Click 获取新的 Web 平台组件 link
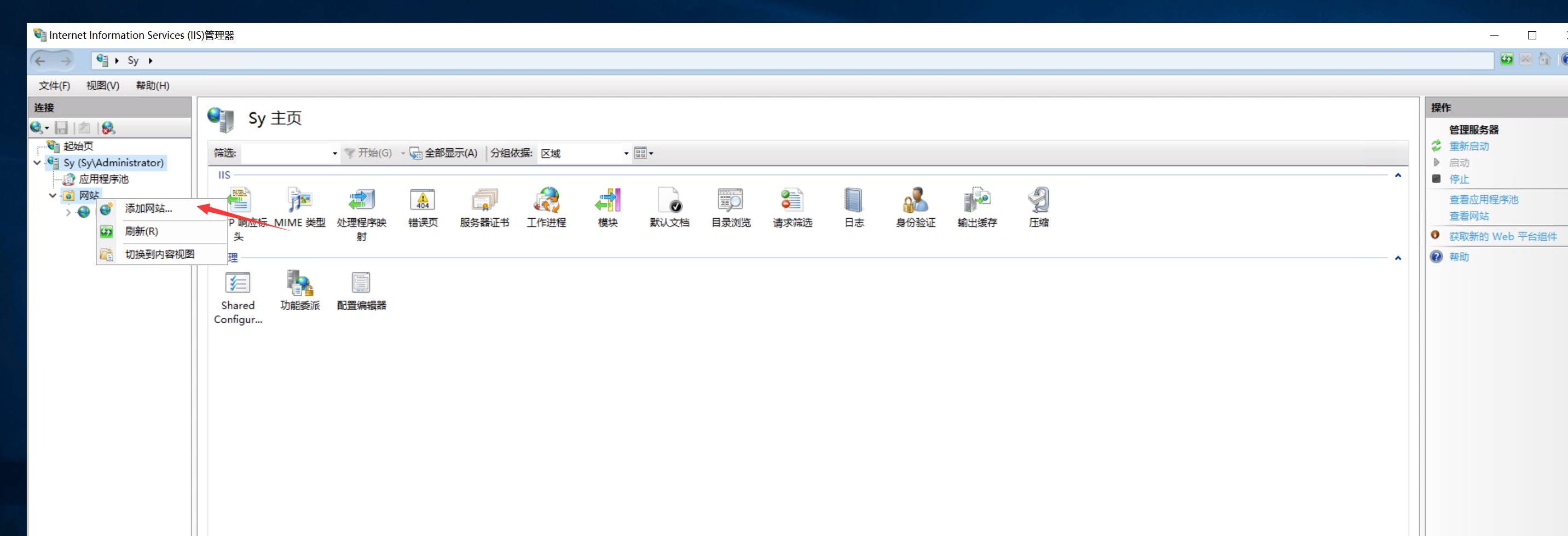Screen dimensions: 1568x536 (1503, 236)
